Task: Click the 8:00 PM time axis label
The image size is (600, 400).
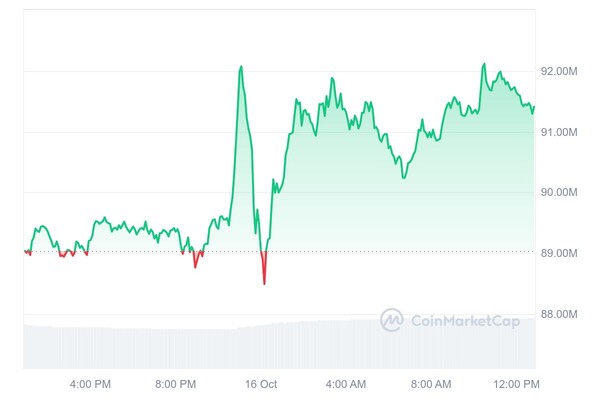Action: (x=176, y=383)
